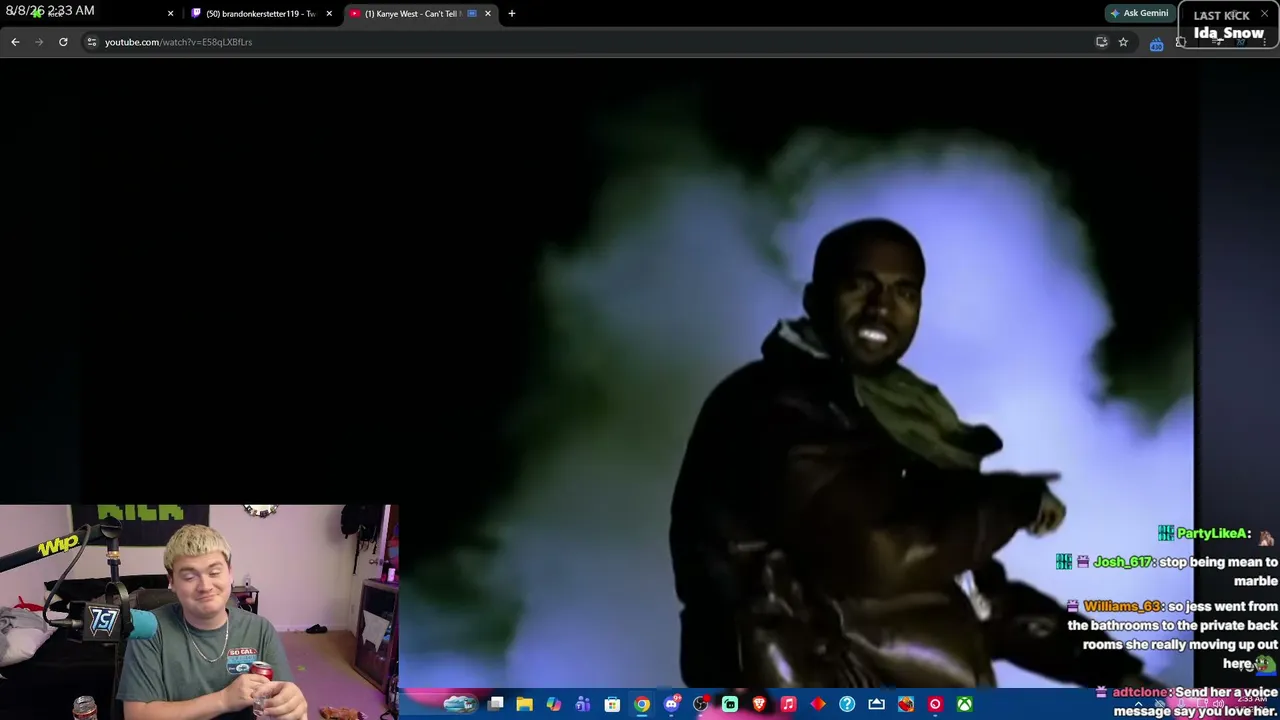Open a new browser tab

coord(512,14)
